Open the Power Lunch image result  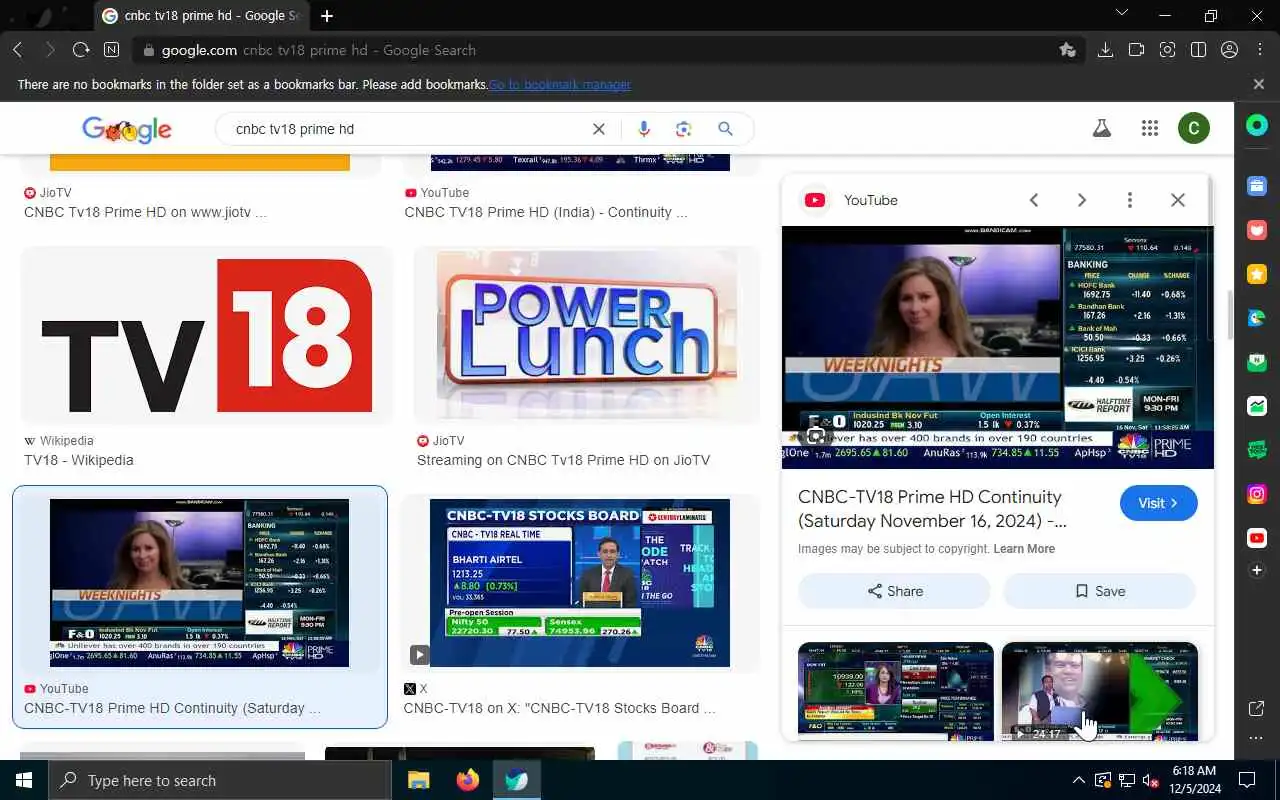coord(587,335)
